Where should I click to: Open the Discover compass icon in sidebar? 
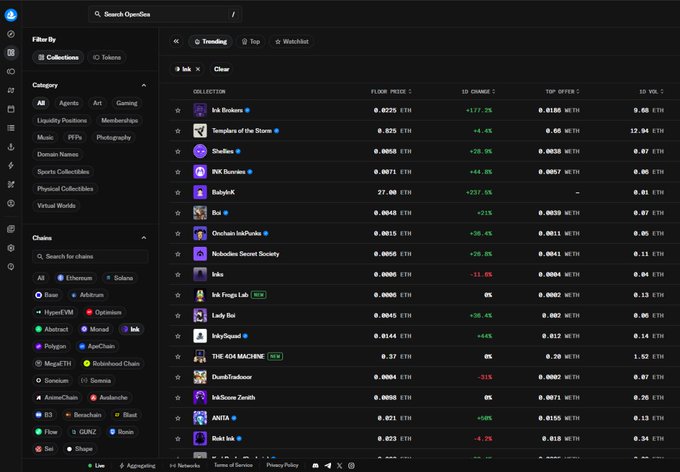pyautogui.click(x=11, y=34)
